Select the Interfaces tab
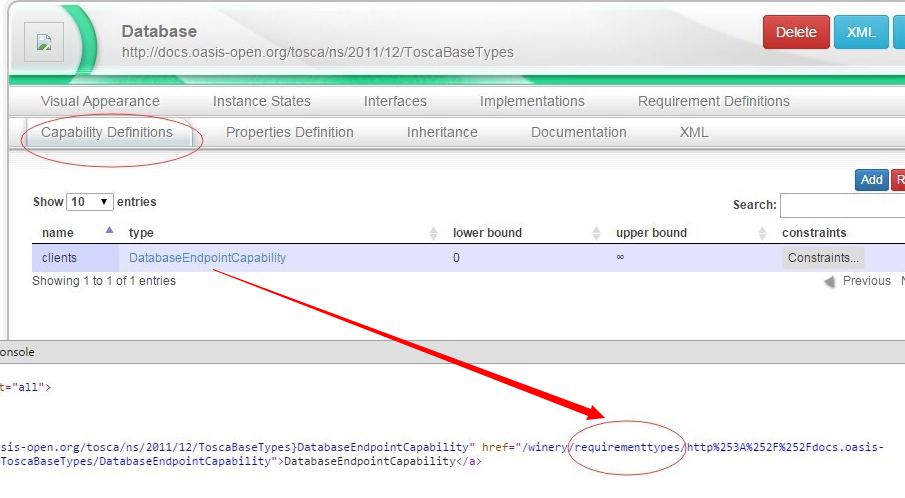 395,101
